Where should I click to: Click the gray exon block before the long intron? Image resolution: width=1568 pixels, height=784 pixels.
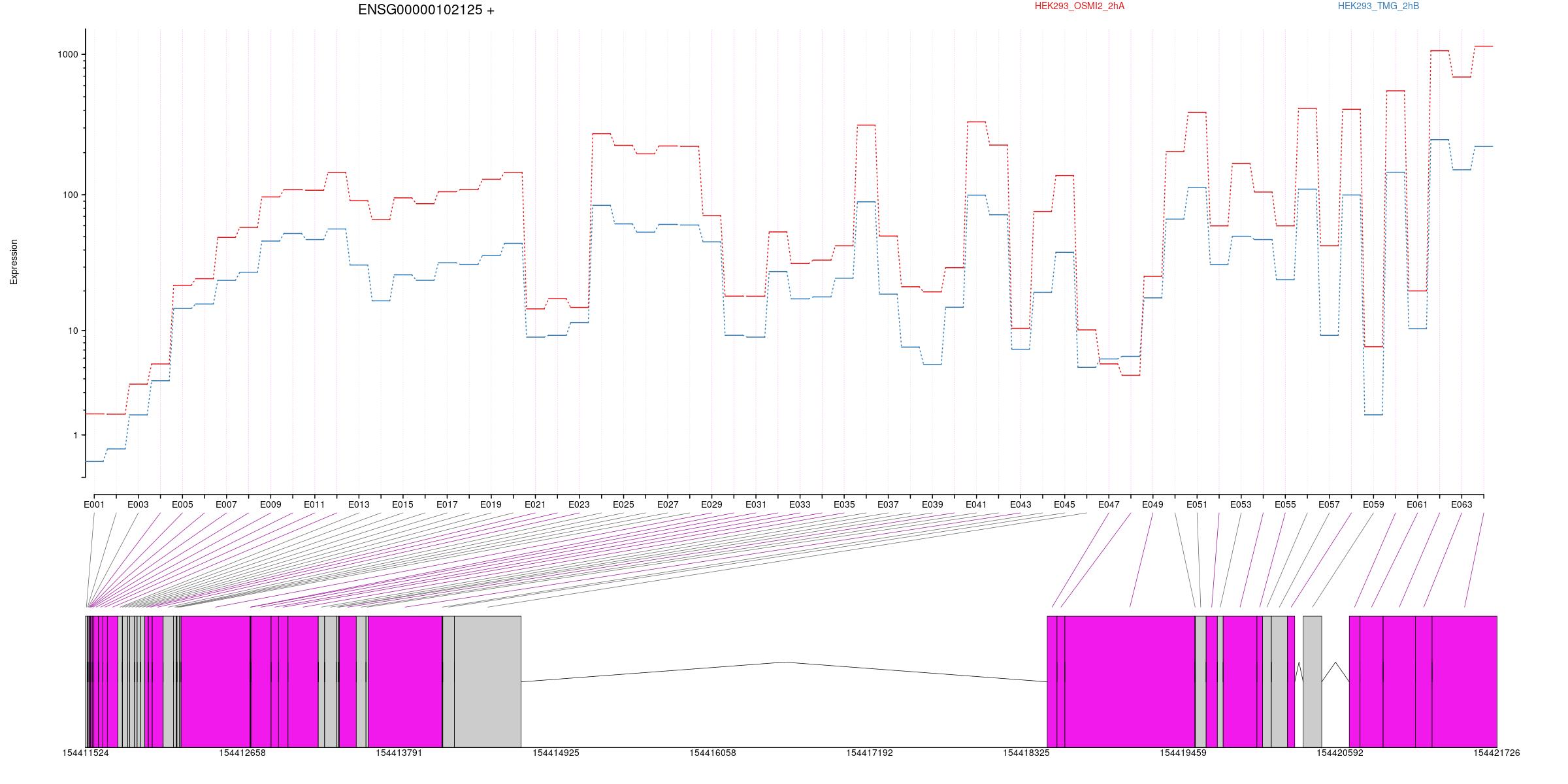(x=488, y=681)
